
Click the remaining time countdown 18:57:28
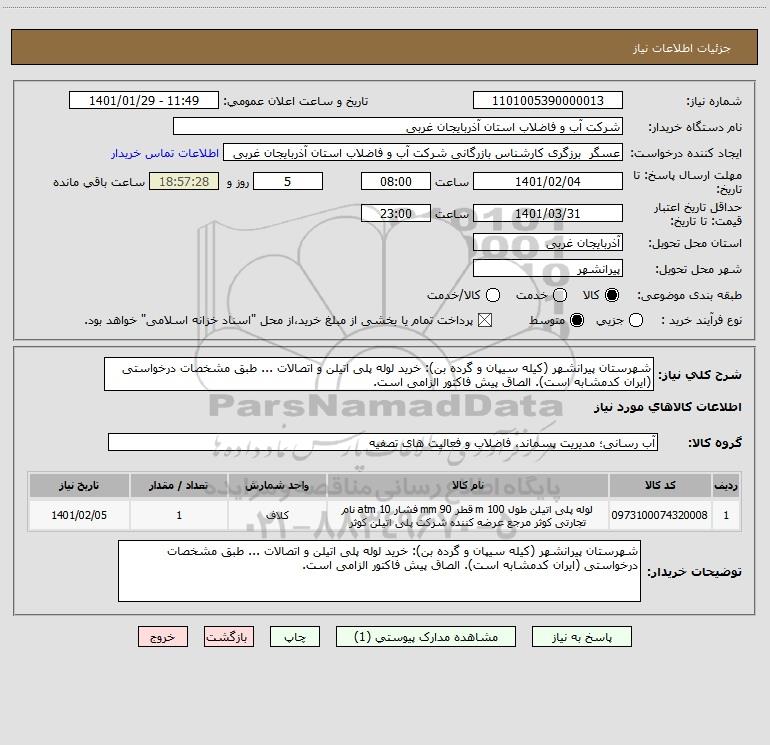tap(184, 181)
